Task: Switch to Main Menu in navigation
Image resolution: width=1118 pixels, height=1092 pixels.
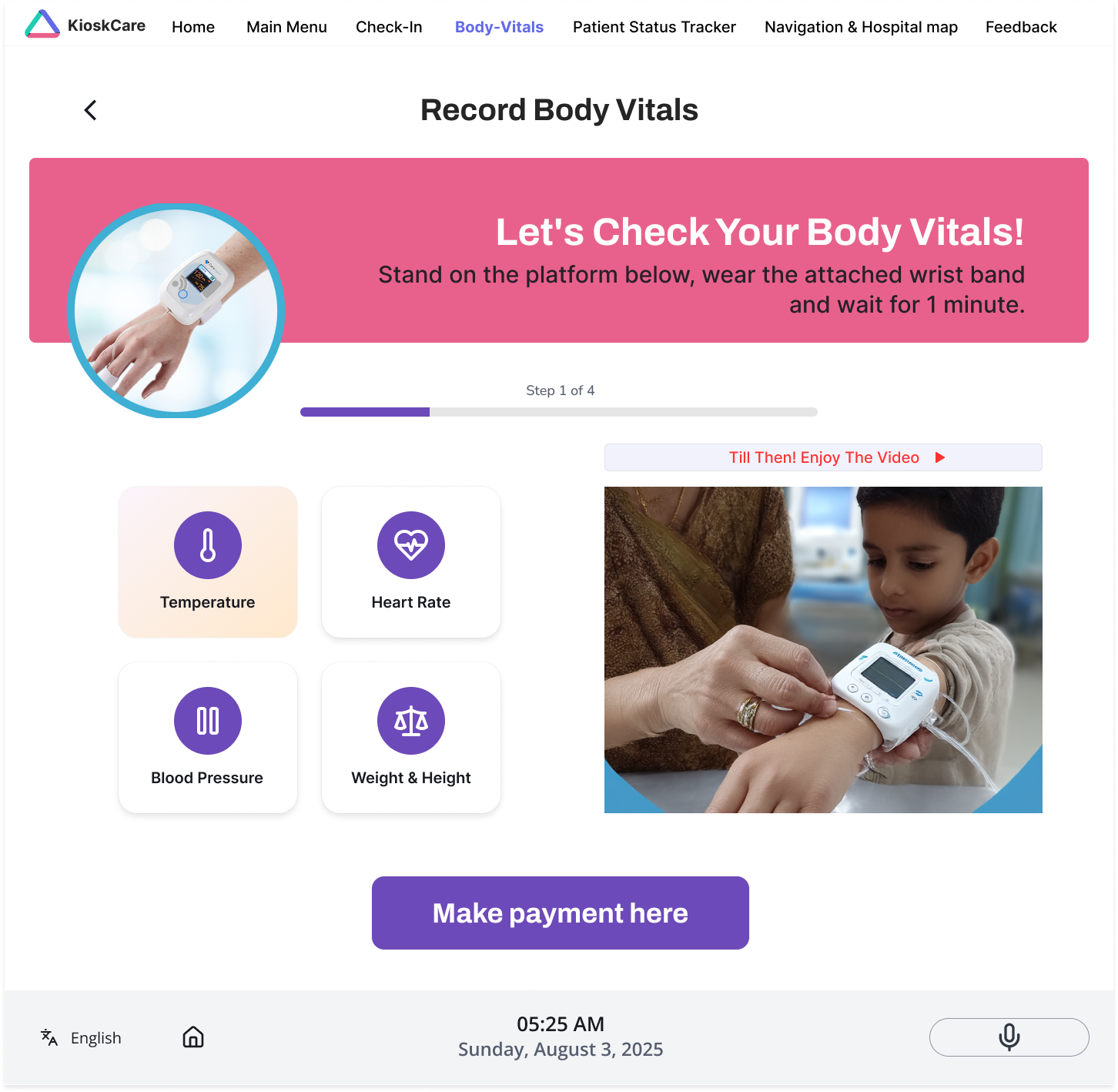Action: [x=286, y=27]
